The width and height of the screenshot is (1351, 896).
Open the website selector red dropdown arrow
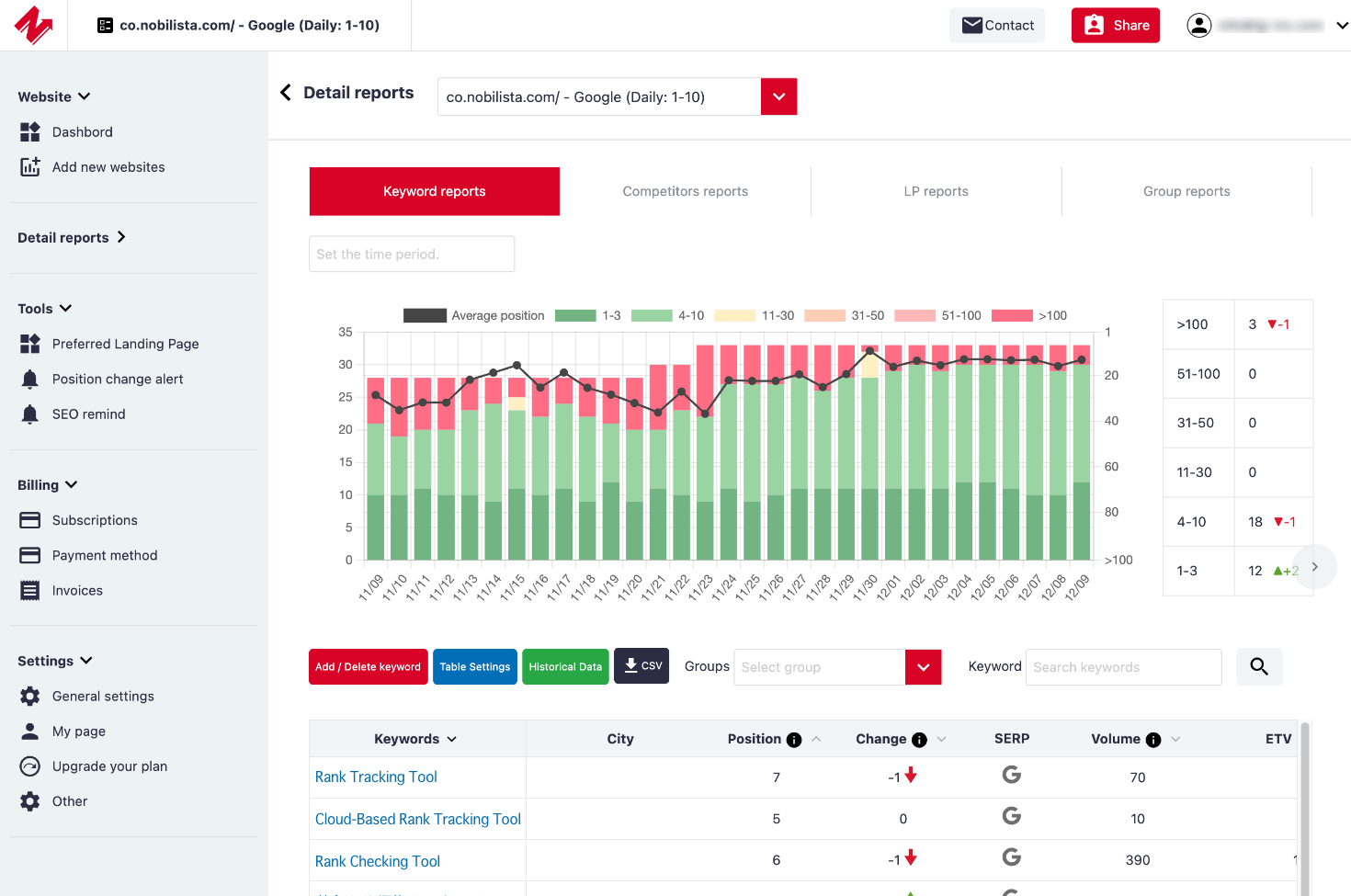tap(778, 97)
